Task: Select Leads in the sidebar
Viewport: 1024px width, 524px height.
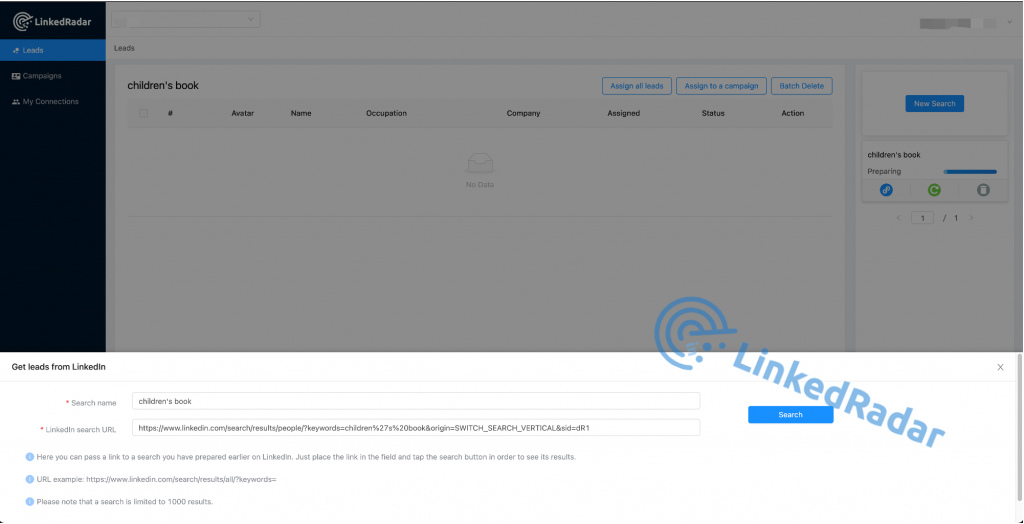Action: click(33, 50)
